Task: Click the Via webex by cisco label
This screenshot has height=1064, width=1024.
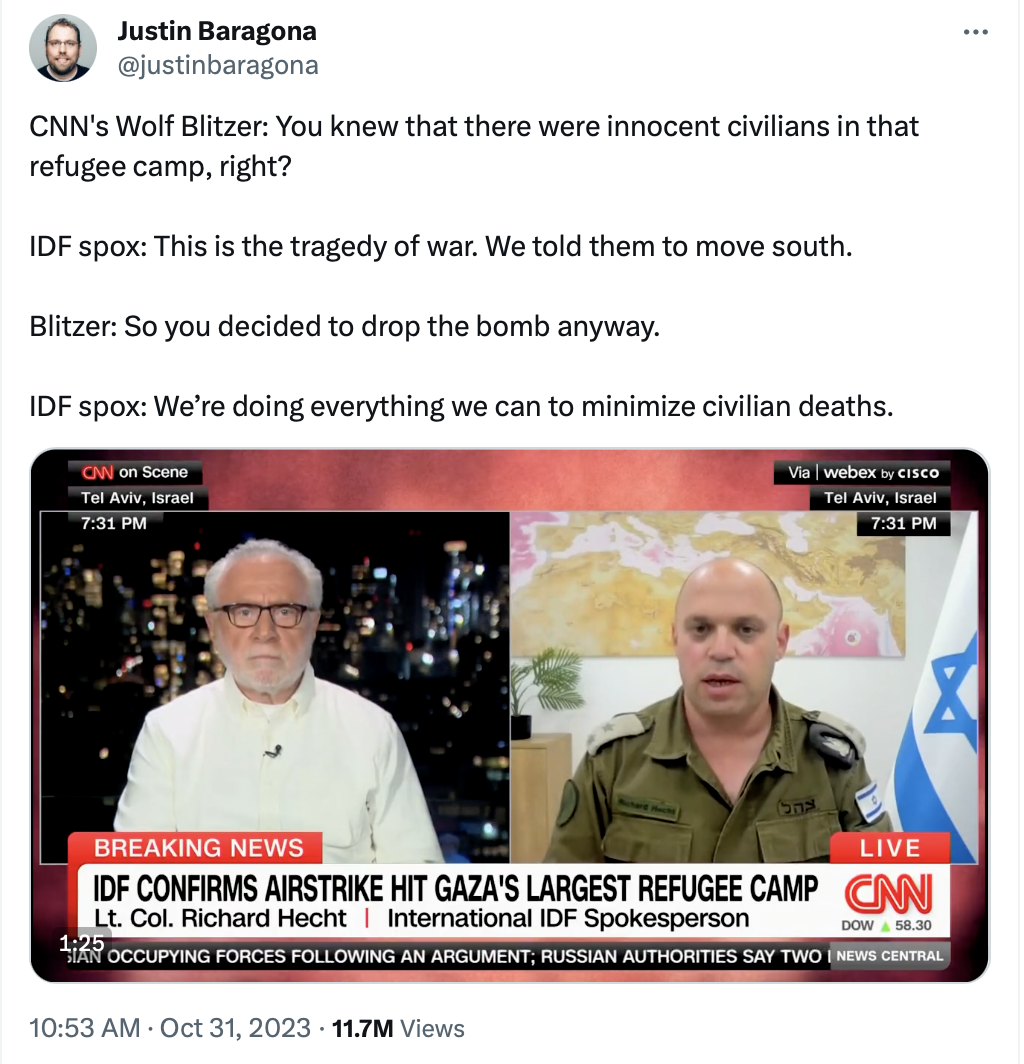Action: click(x=863, y=472)
